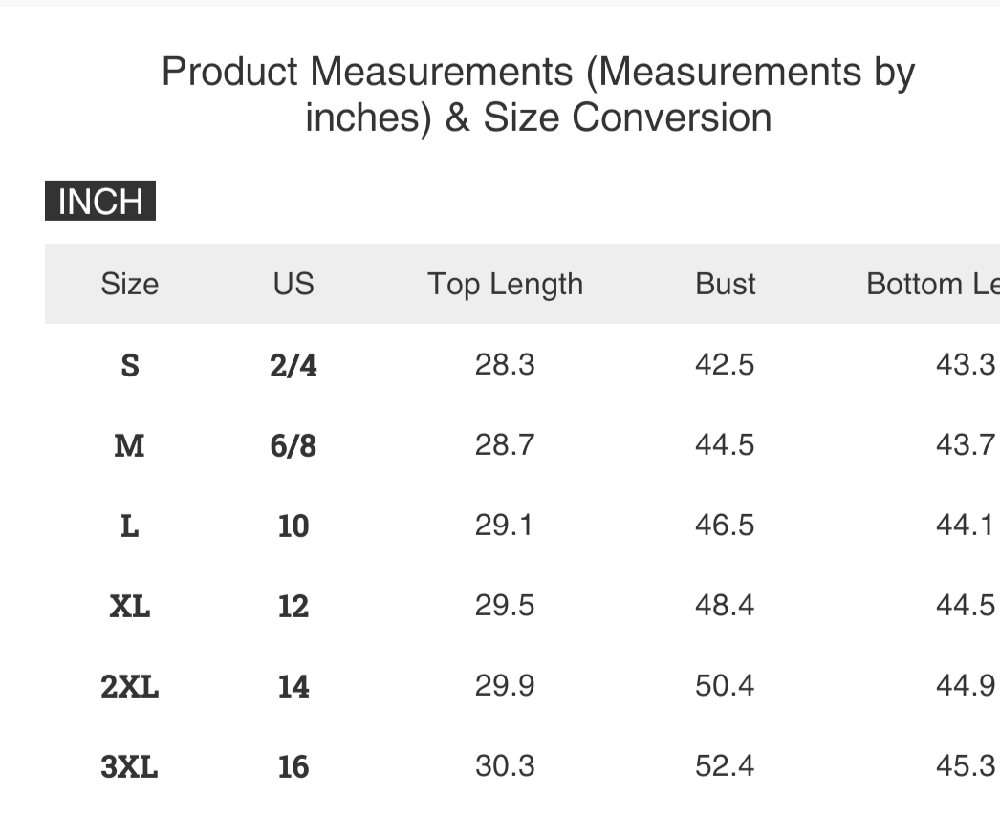The height and width of the screenshot is (816, 1000).
Task: Click the 28.3 top length value
Action: tap(505, 365)
